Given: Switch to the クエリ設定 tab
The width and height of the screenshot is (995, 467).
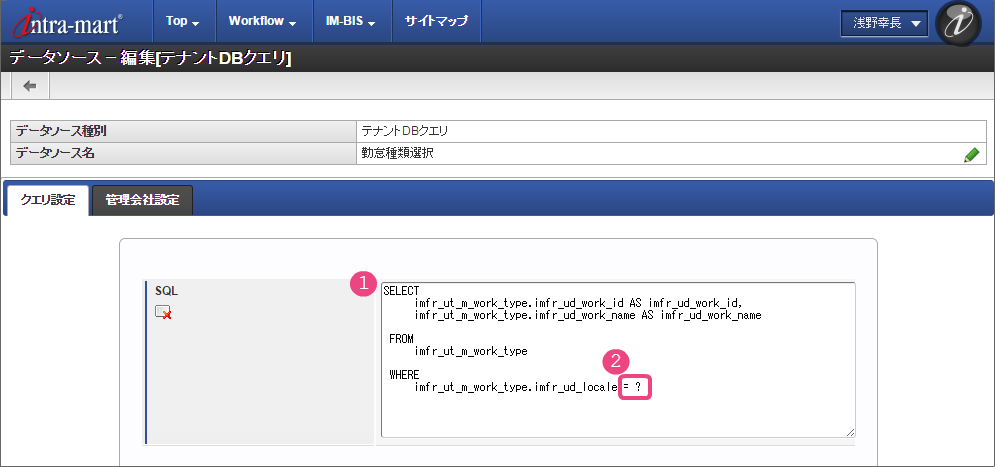Looking at the screenshot, I should [x=48, y=200].
